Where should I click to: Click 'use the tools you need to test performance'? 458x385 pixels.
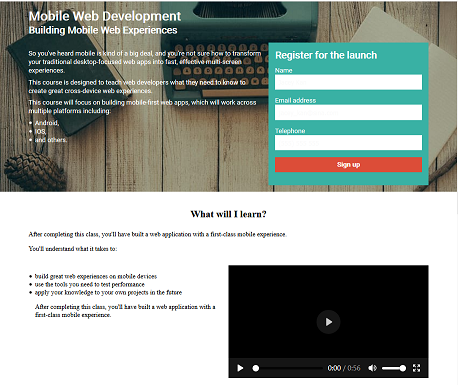[90, 284]
